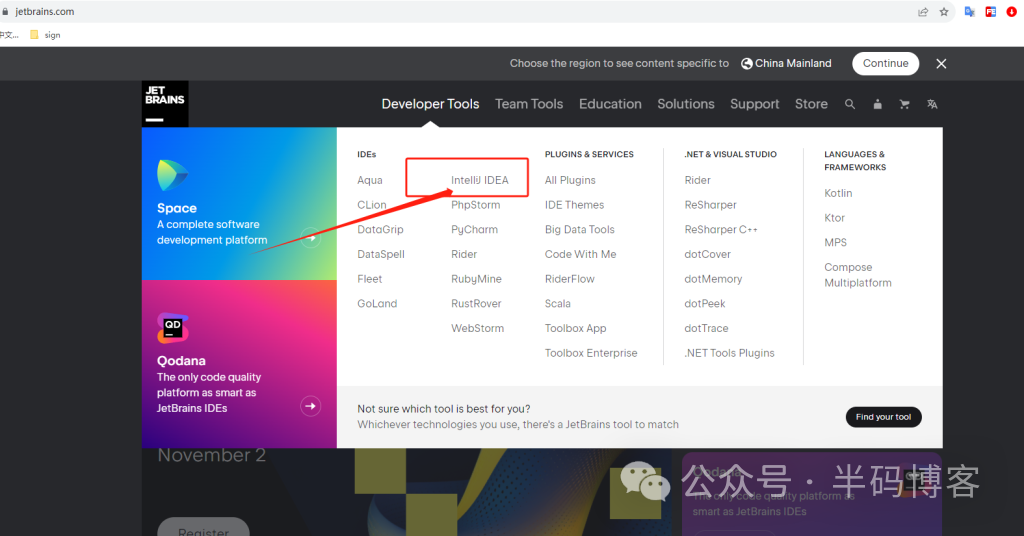Click the Google Translate extension icon

[x=970, y=12]
